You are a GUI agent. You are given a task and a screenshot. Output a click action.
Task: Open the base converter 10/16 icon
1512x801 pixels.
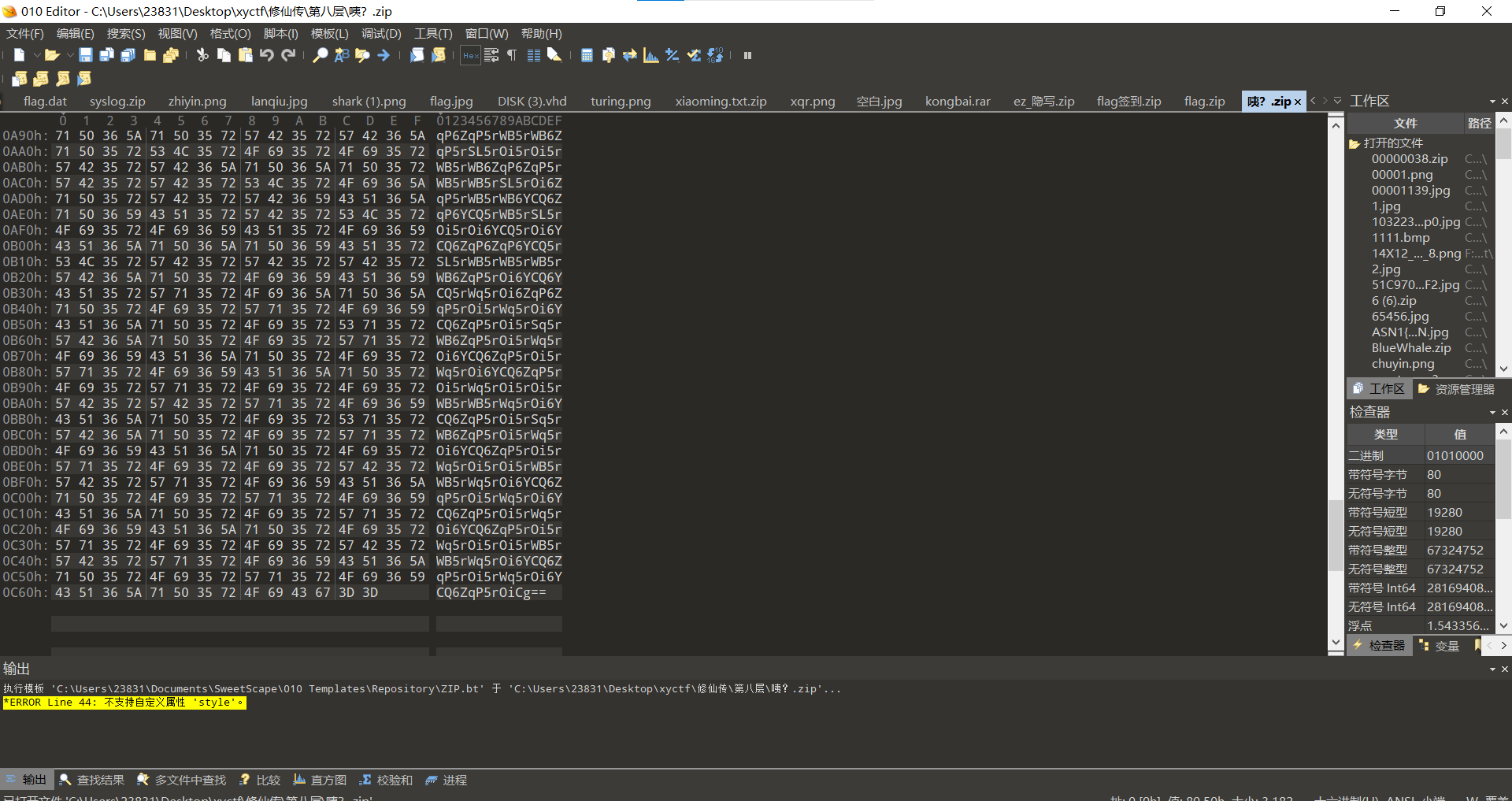pos(715,55)
